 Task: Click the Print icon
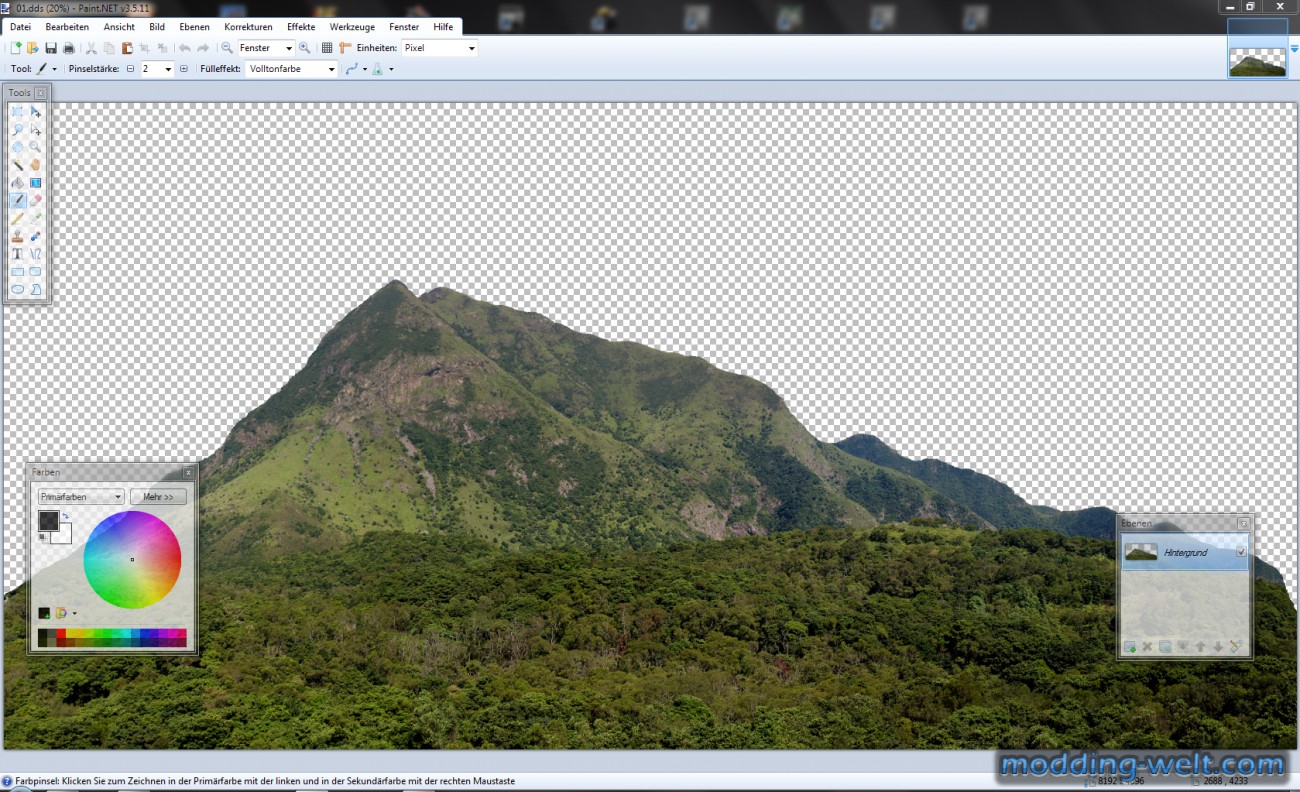coord(68,48)
